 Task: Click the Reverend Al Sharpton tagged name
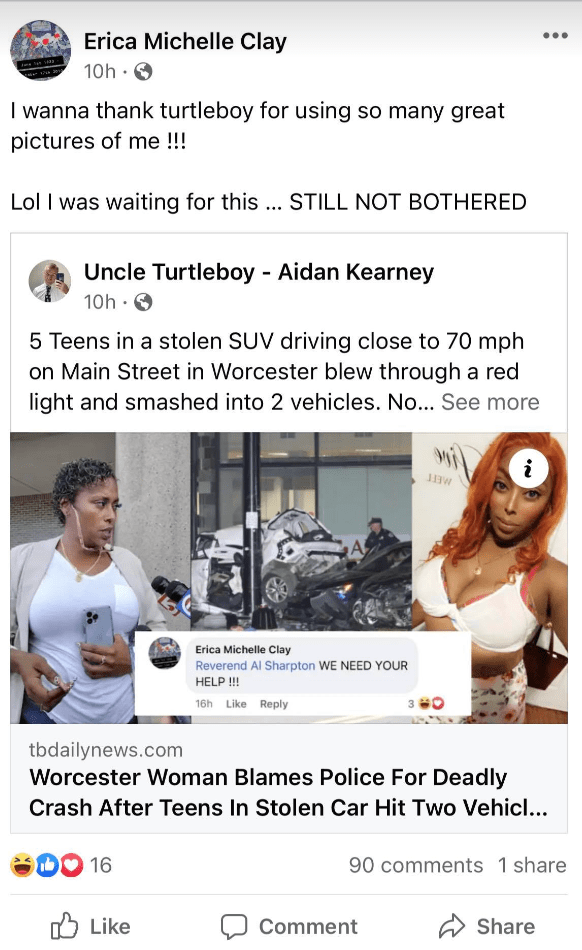coord(255,665)
